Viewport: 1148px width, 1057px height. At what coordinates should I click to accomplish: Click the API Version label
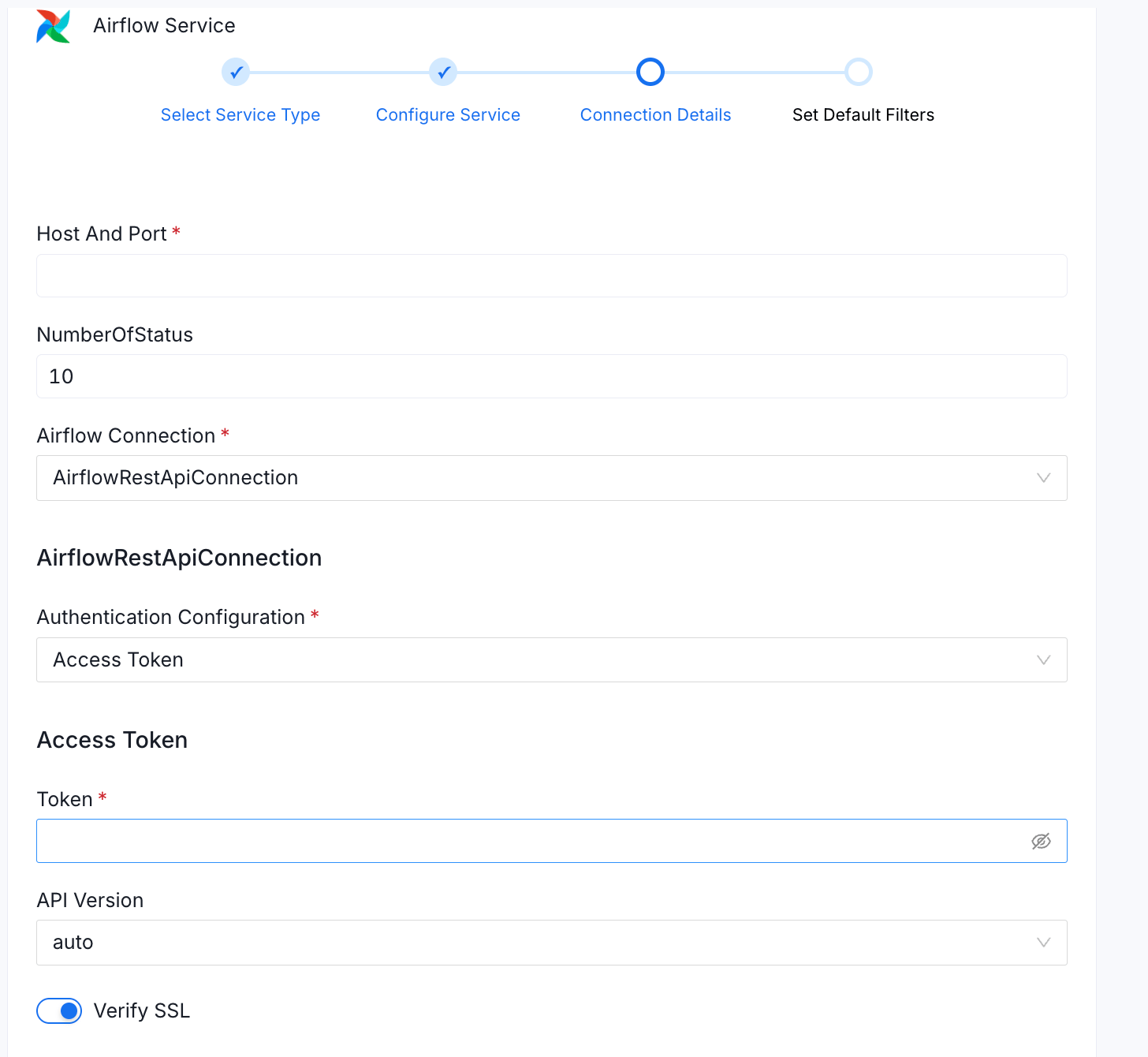(x=90, y=900)
